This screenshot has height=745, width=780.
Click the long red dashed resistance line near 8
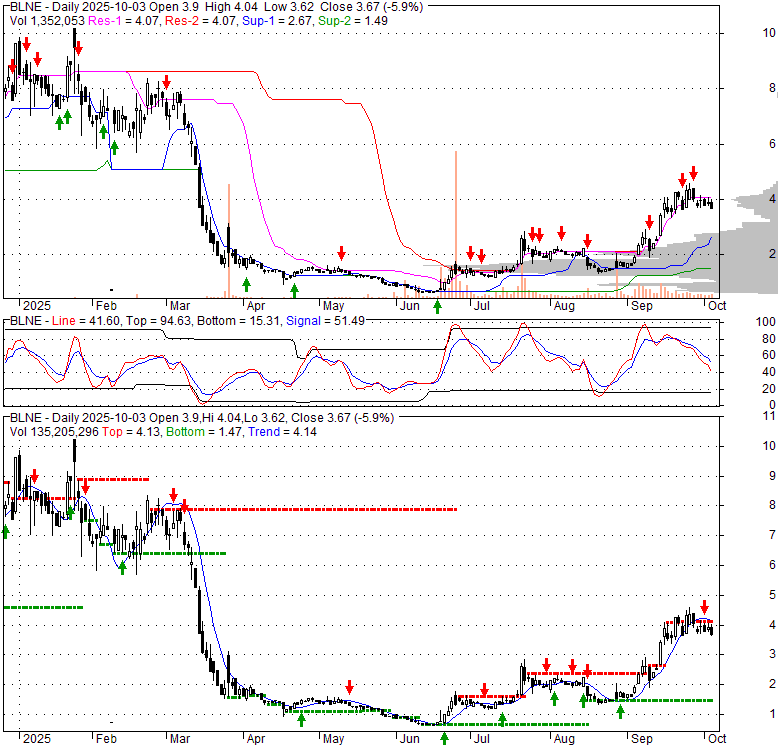(304, 509)
